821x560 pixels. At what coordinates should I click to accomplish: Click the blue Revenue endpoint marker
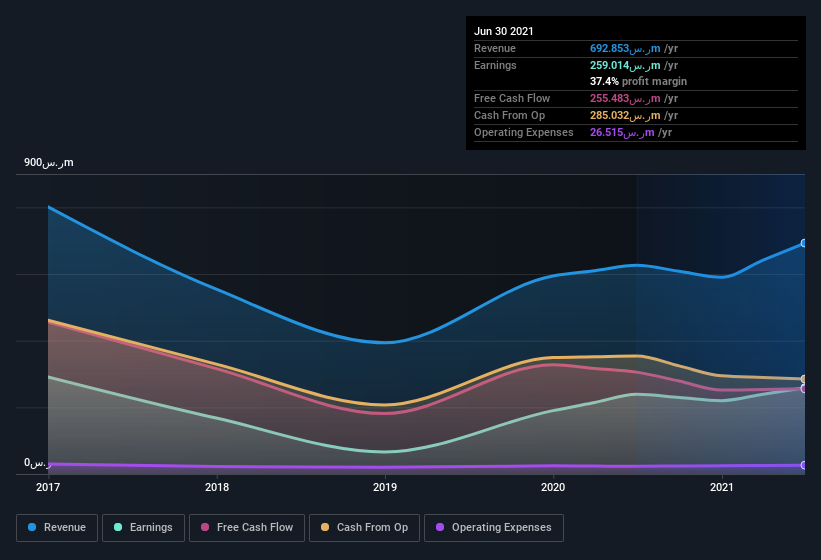pyautogui.click(x=804, y=243)
